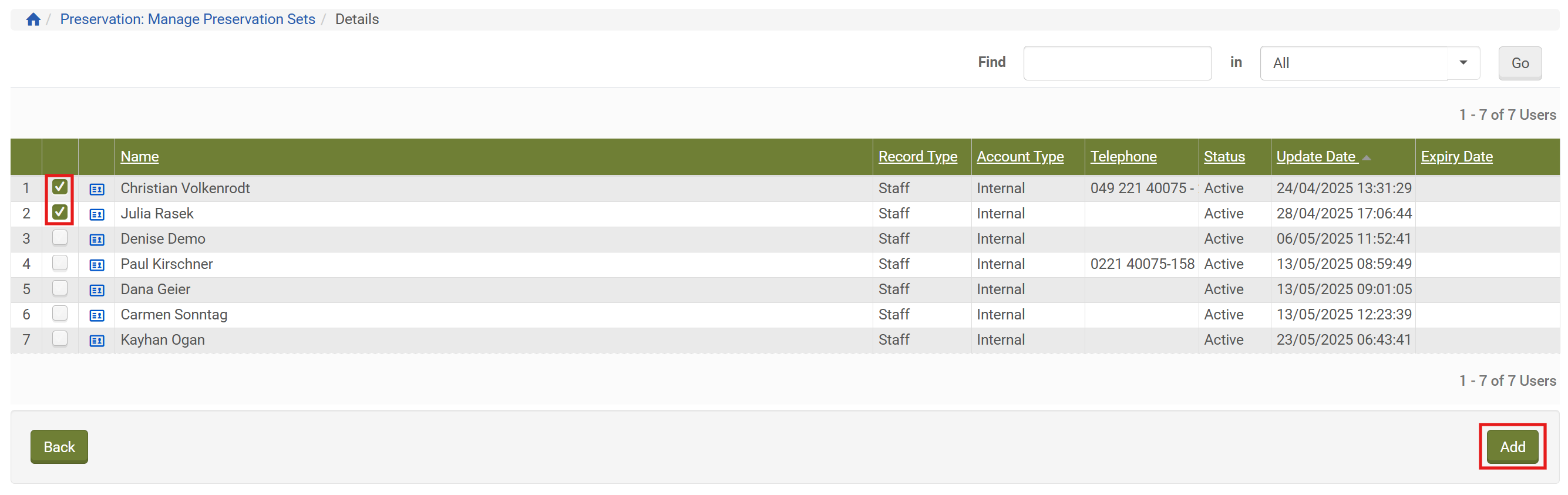
Task: Sort users by Name column header
Action: [139, 156]
